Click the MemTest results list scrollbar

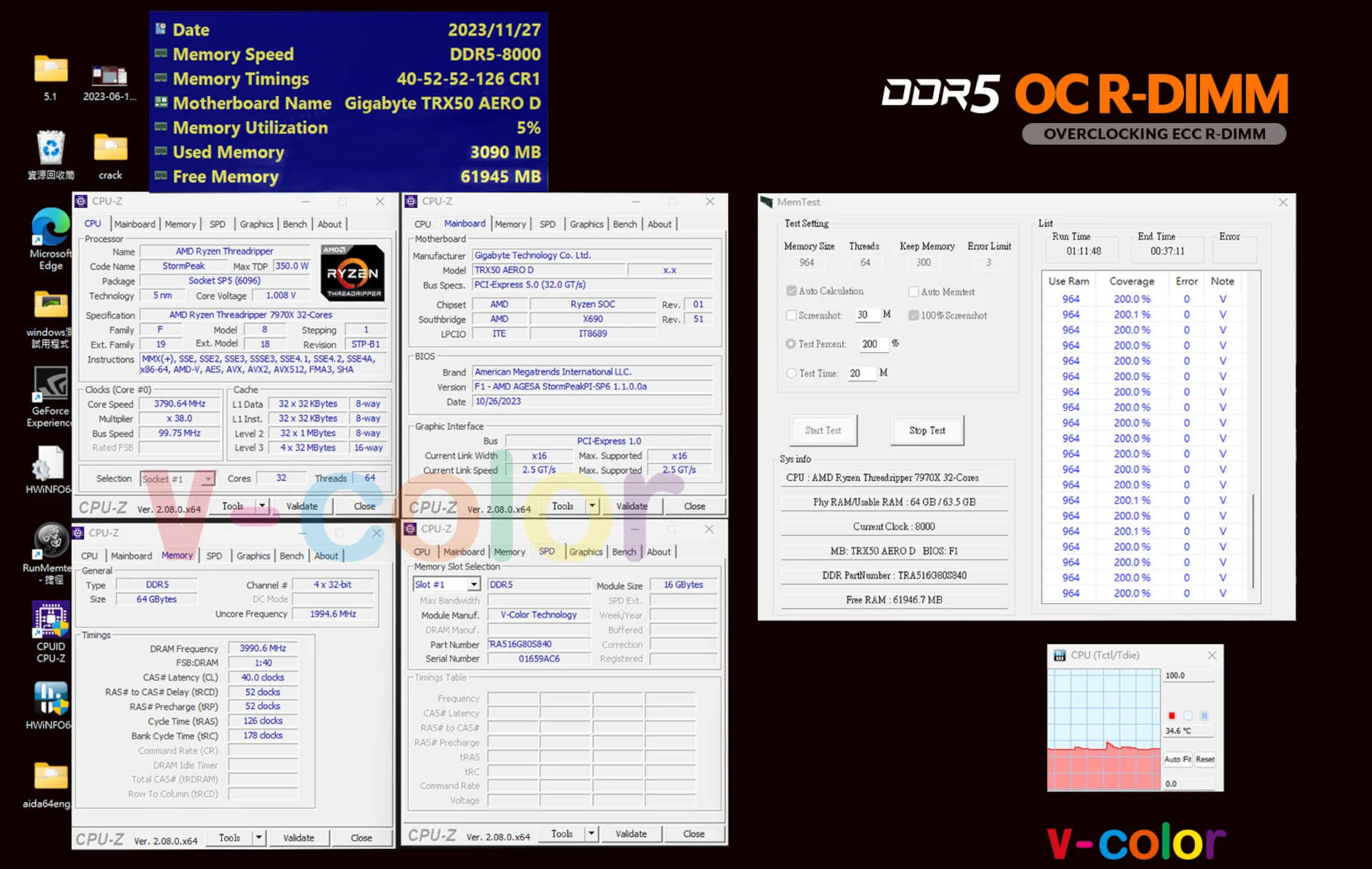(1253, 540)
